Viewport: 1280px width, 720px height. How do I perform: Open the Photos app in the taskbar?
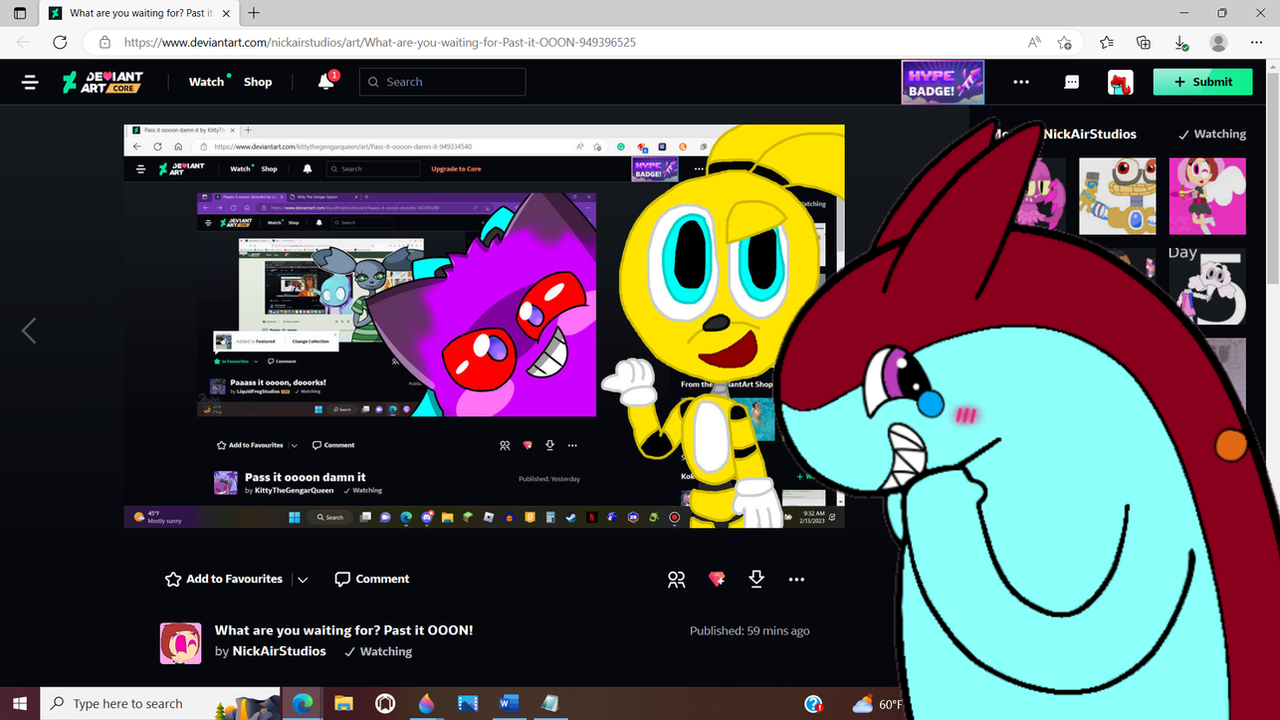467,704
